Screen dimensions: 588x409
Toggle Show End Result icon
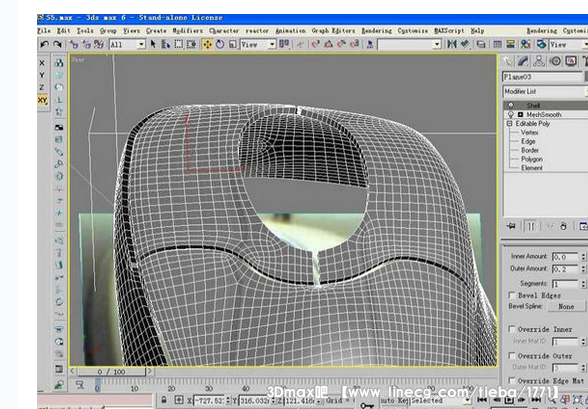click(x=531, y=226)
